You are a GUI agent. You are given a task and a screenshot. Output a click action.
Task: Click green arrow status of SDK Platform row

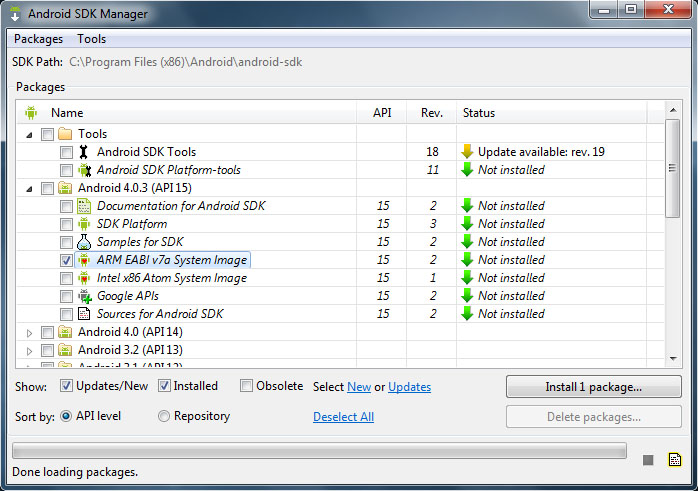[x=467, y=223]
